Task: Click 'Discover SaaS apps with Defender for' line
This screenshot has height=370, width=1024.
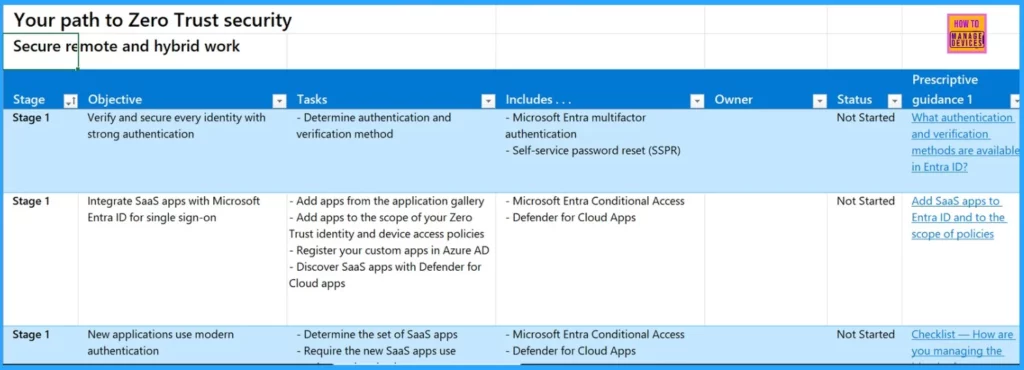Action: pos(385,267)
